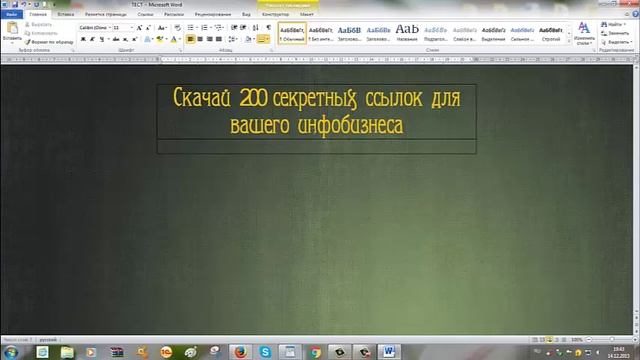The height and width of the screenshot is (360, 640).
Task: Apply the font color (letter A)
Action: 174,39
